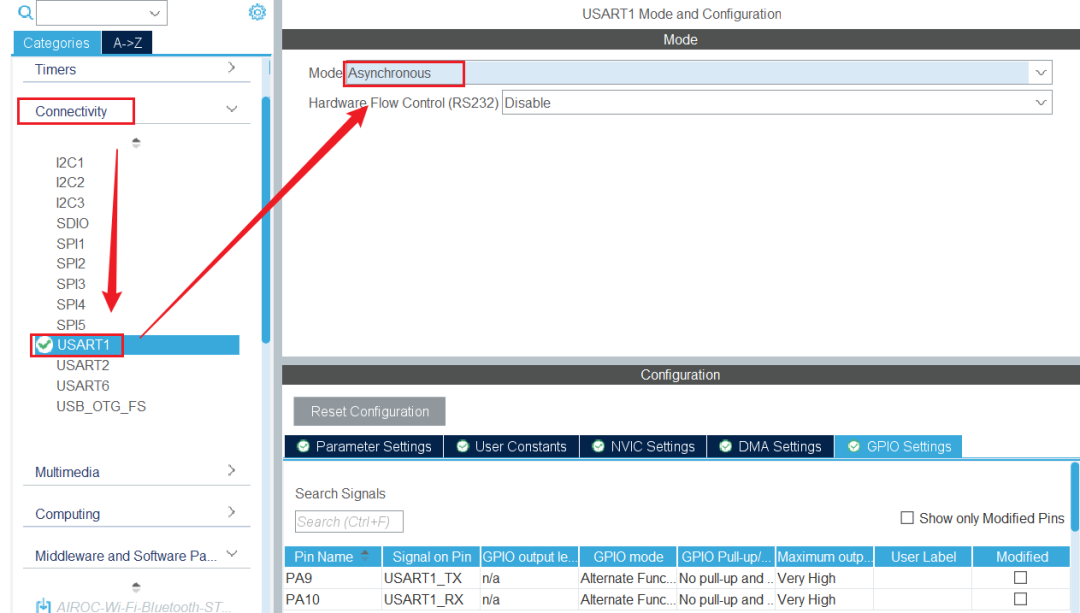Click the collapse arrow under Connectivity

[136, 143]
